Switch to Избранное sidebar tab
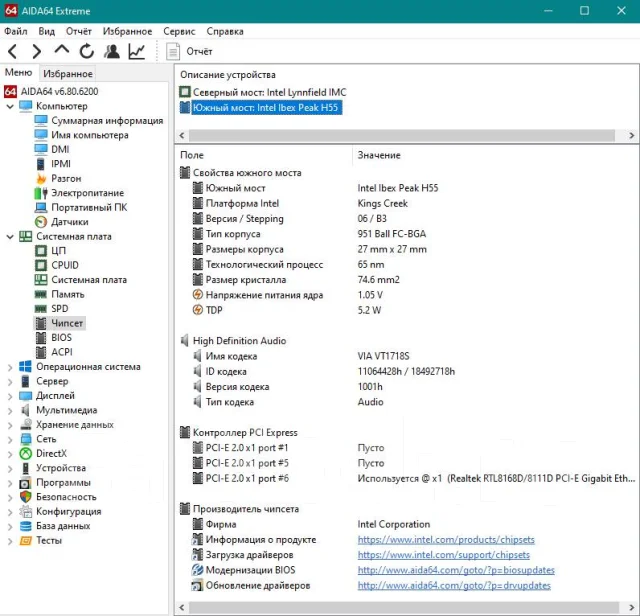Image resolution: width=640 pixels, height=616 pixels. 68,73
